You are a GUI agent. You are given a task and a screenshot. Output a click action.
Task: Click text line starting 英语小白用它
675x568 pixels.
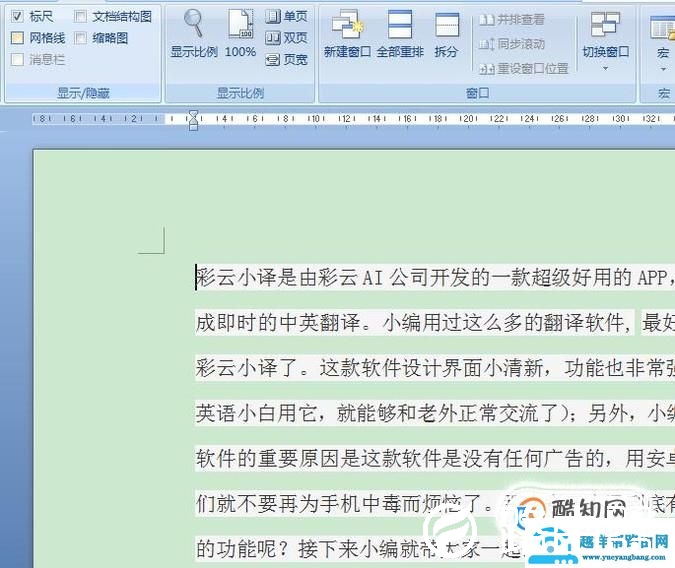[x=435, y=413]
